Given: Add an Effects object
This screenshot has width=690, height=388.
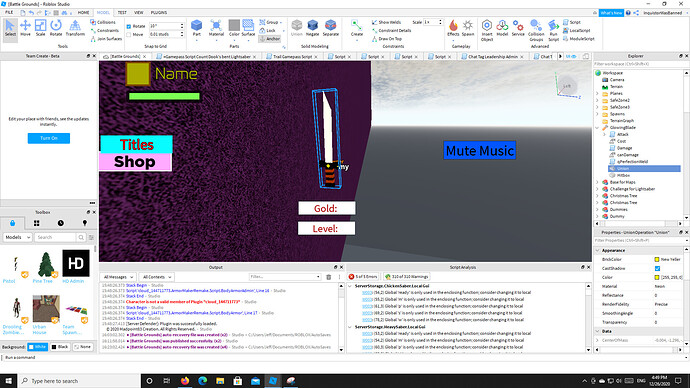Looking at the screenshot, I should pyautogui.click(x=453, y=28).
